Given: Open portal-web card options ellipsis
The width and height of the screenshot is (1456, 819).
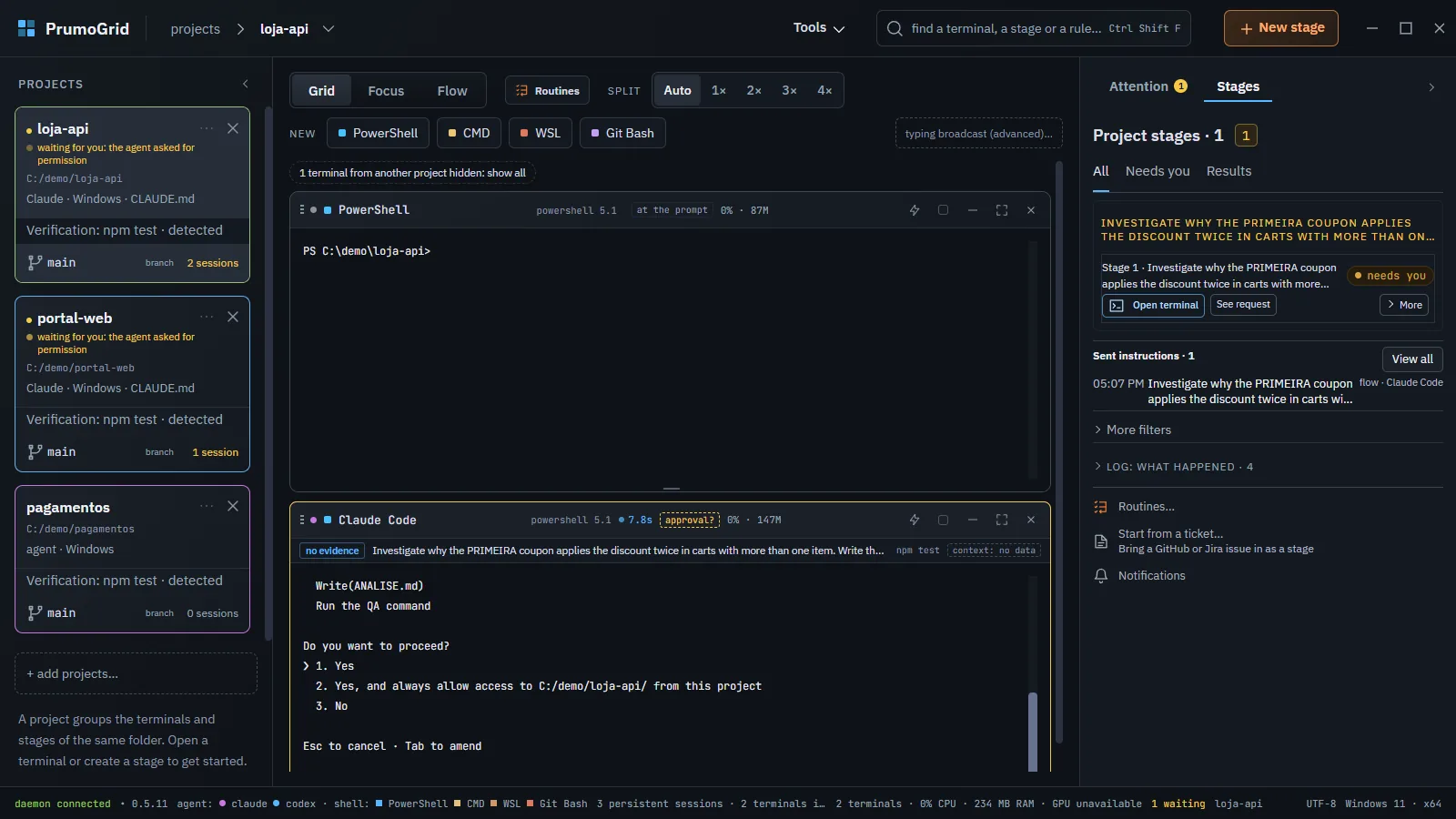Looking at the screenshot, I should (x=207, y=317).
